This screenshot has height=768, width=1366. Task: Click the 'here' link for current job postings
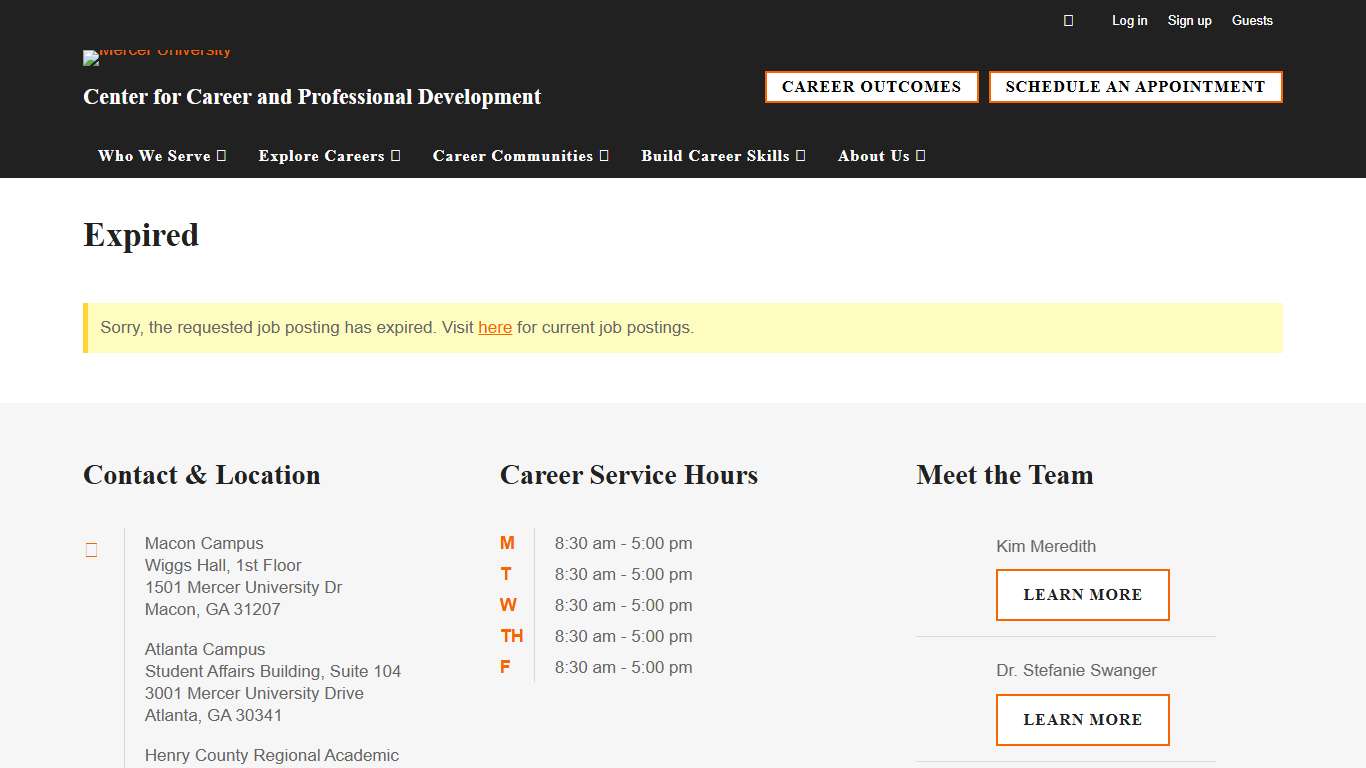coord(495,327)
